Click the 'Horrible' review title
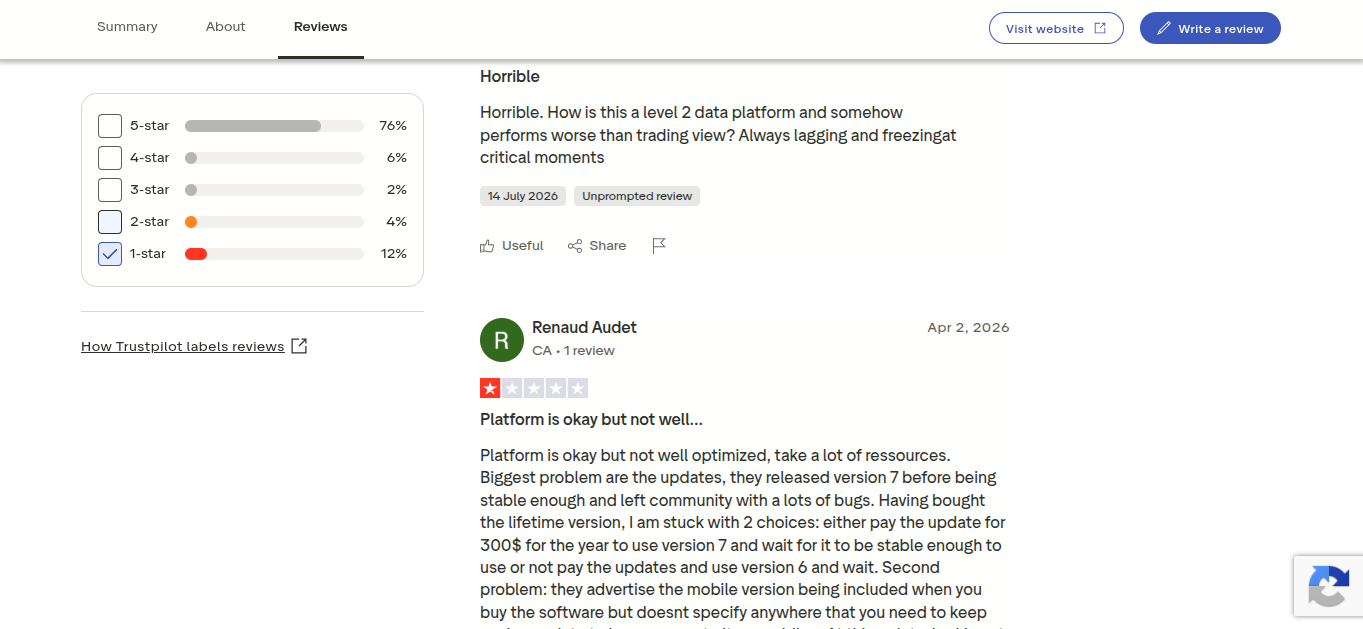Screen dimensions: 1363x629 (x=510, y=76)
